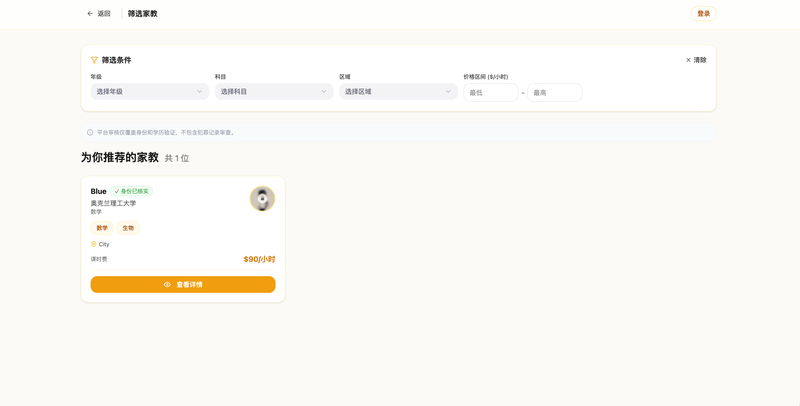Click the location pin icon
Image resolution: width=800 pixels, height=406 pixels.
tap(93, 244)
